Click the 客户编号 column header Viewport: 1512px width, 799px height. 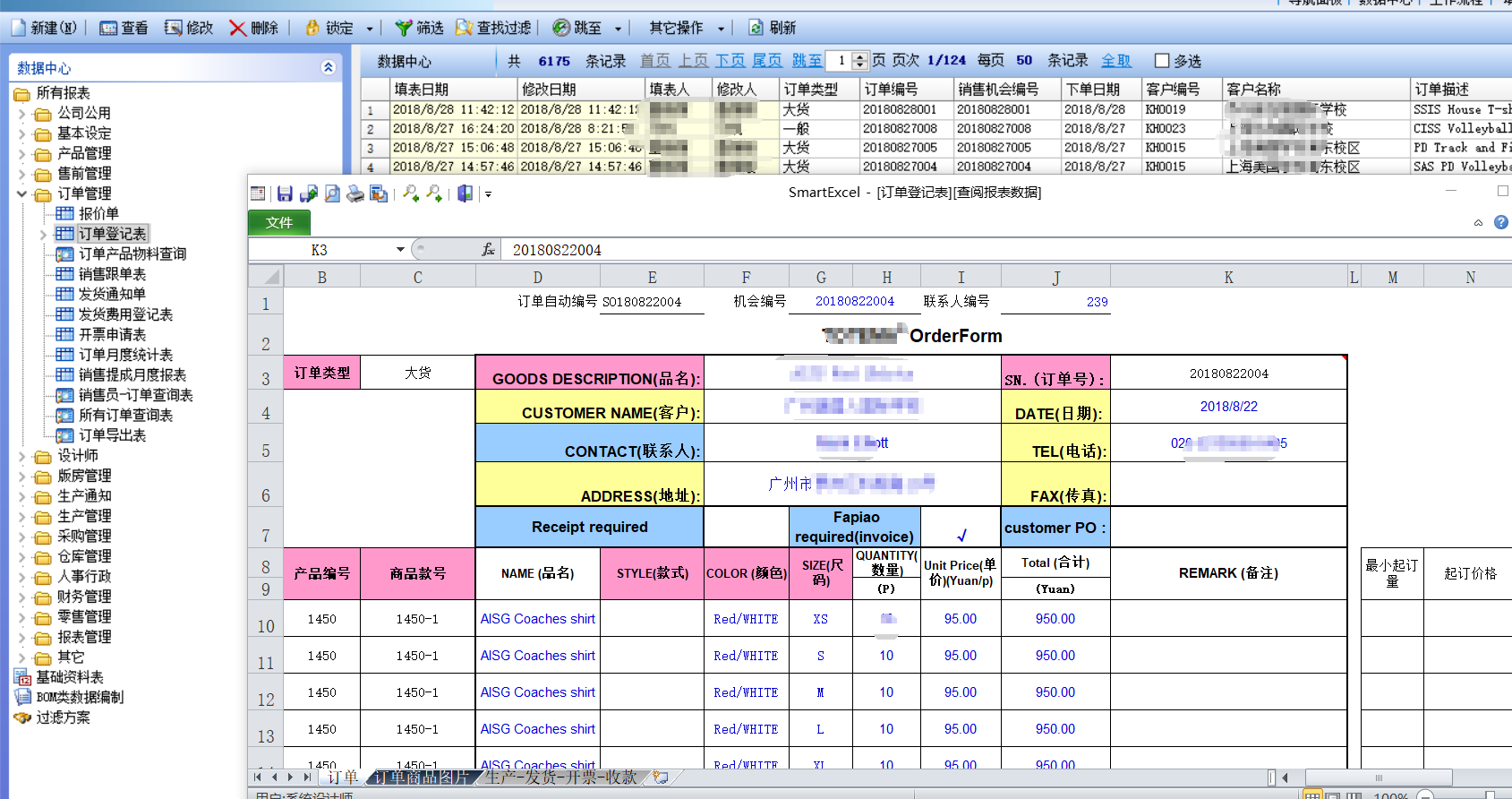(x=1182, y=89)
